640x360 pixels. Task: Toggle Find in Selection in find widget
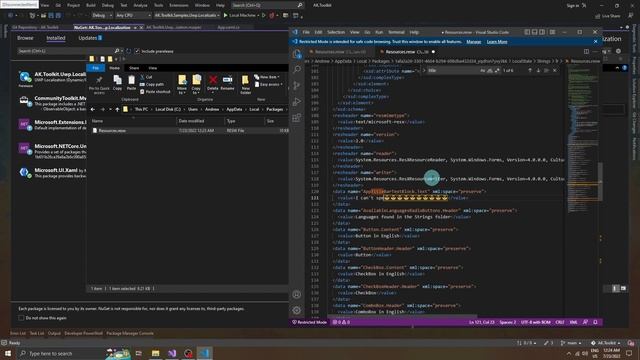(x=546, y=71)
